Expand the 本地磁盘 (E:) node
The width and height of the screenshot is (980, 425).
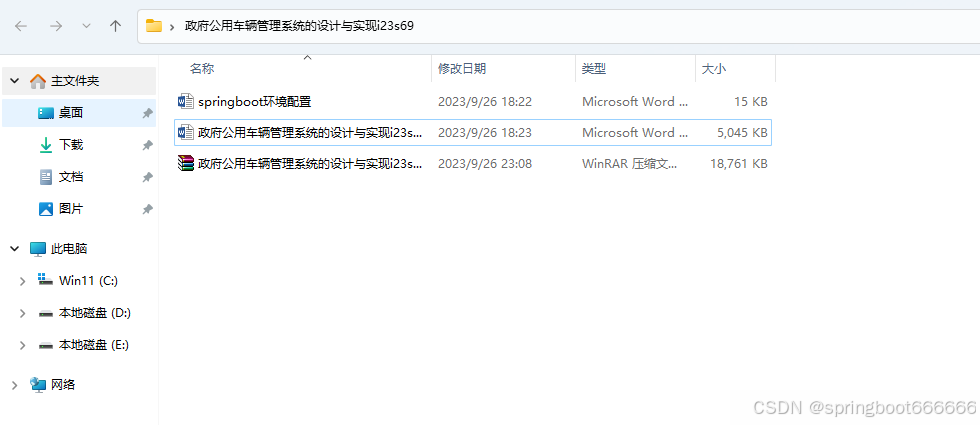tap(22, 345)
